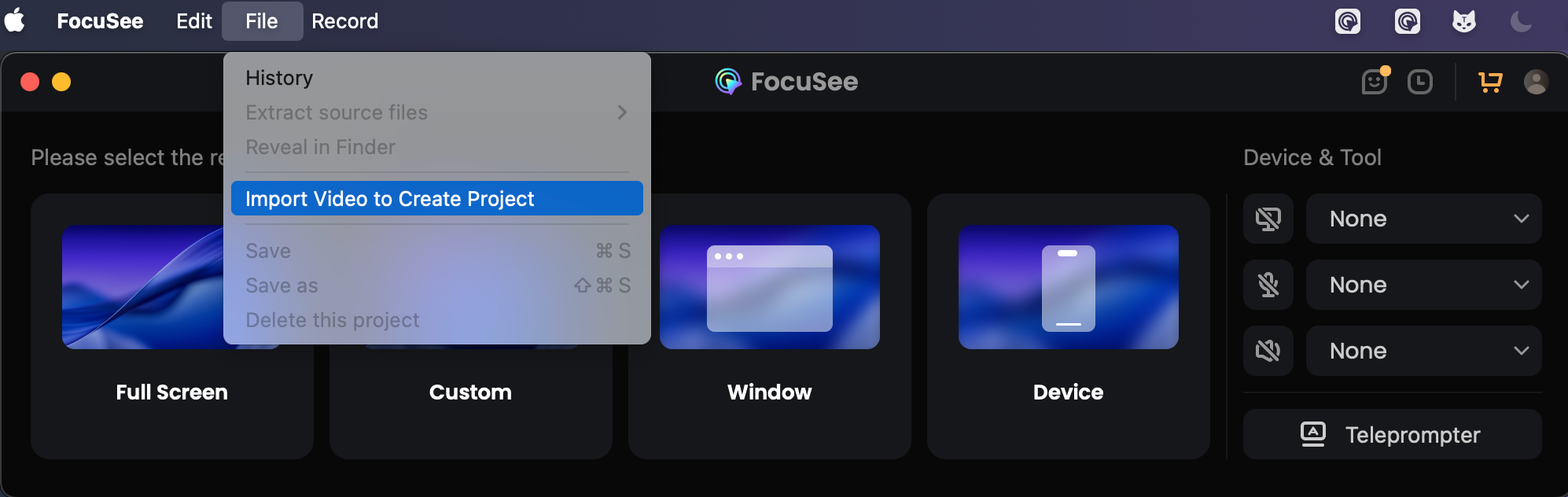Open the Record menu
The width and height of the screenshot is (1568, 497).
[x=344, y=21]
